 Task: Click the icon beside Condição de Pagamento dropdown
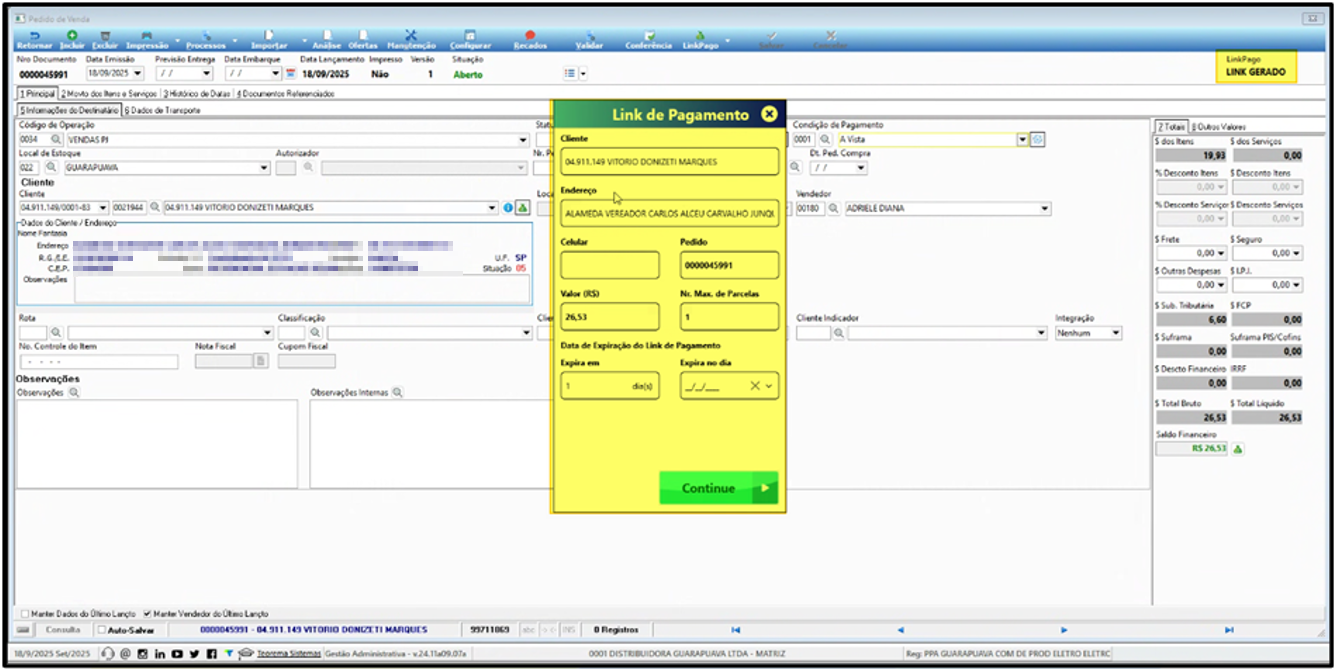tap(1037, 140)
